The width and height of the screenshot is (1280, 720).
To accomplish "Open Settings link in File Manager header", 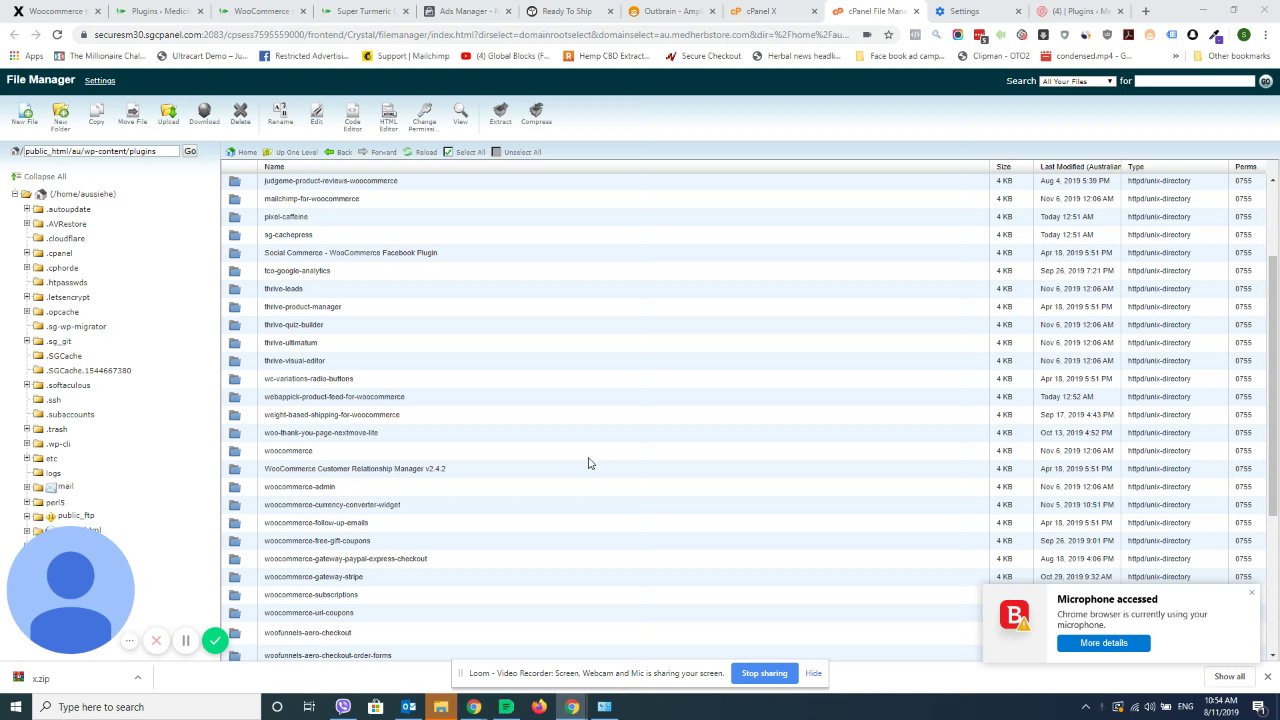I will [100, 81].
